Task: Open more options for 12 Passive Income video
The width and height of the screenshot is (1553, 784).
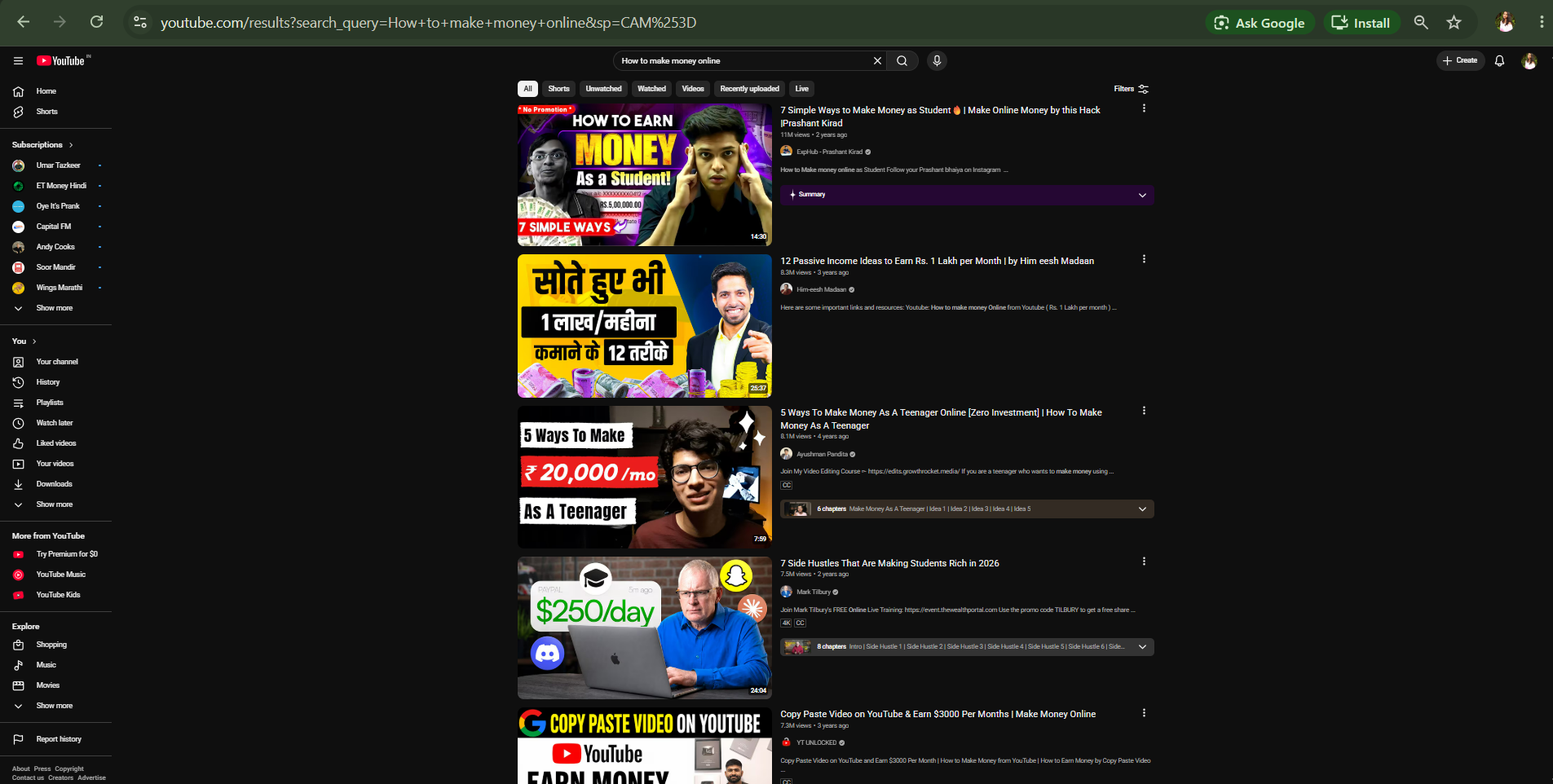Action: point(1144,259)
